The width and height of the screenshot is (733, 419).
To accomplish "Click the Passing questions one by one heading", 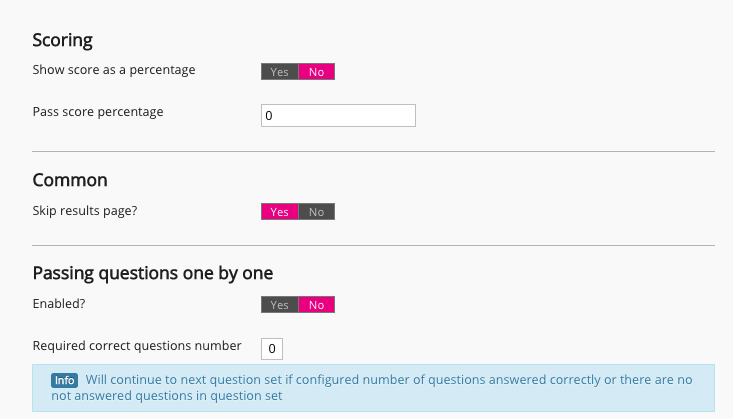I will [x=153, y=273].
